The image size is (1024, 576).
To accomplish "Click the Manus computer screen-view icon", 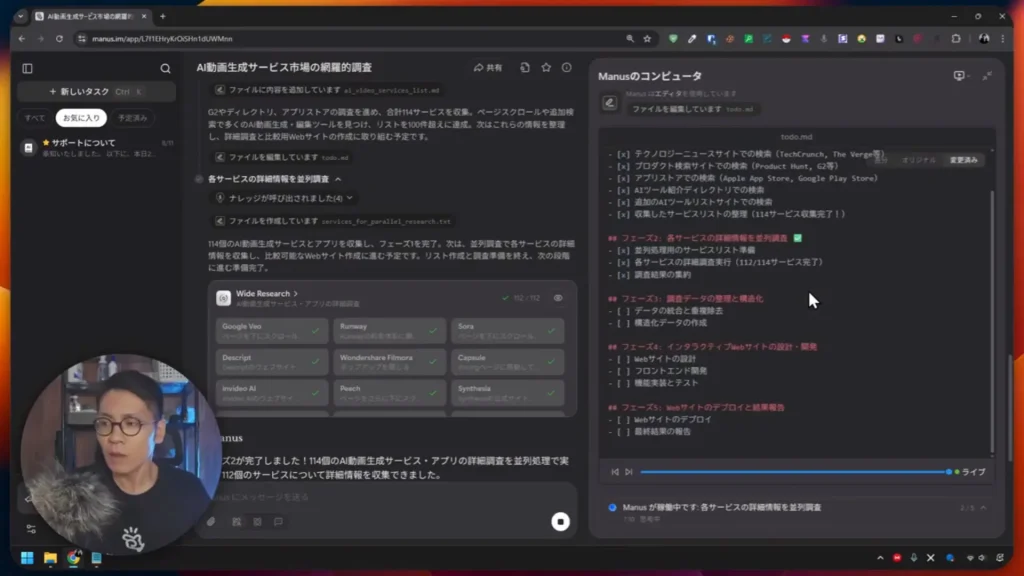I will (x=959, y=76).
